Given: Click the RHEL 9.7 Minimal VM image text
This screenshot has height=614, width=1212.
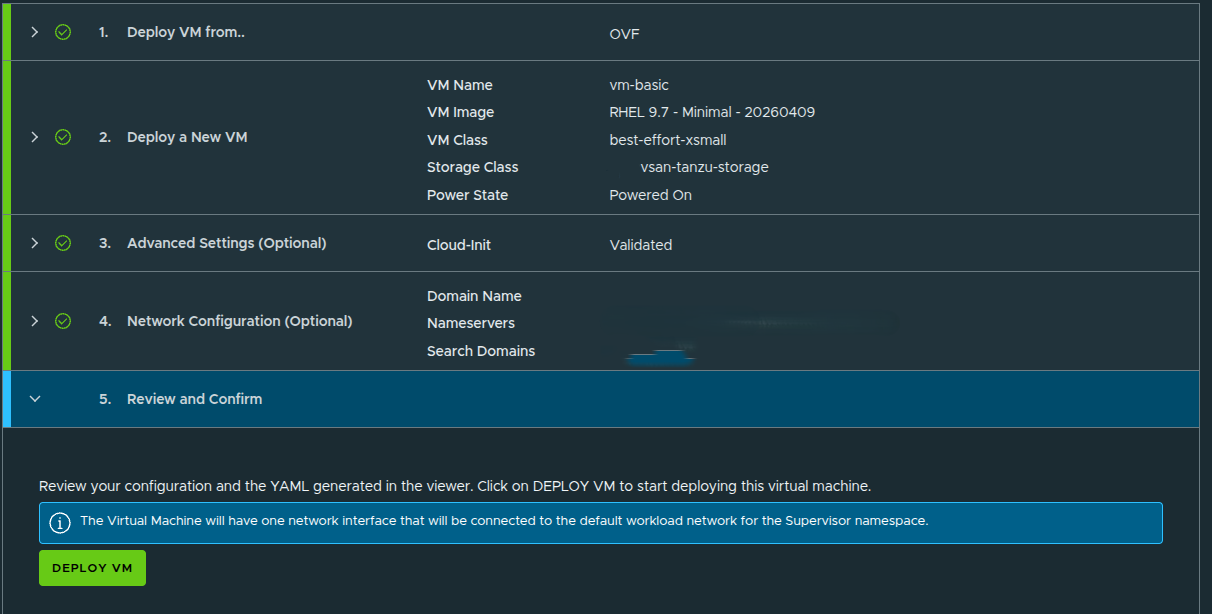Looking at the screenshot, I should pyautogui.click(x=713, y=112).
